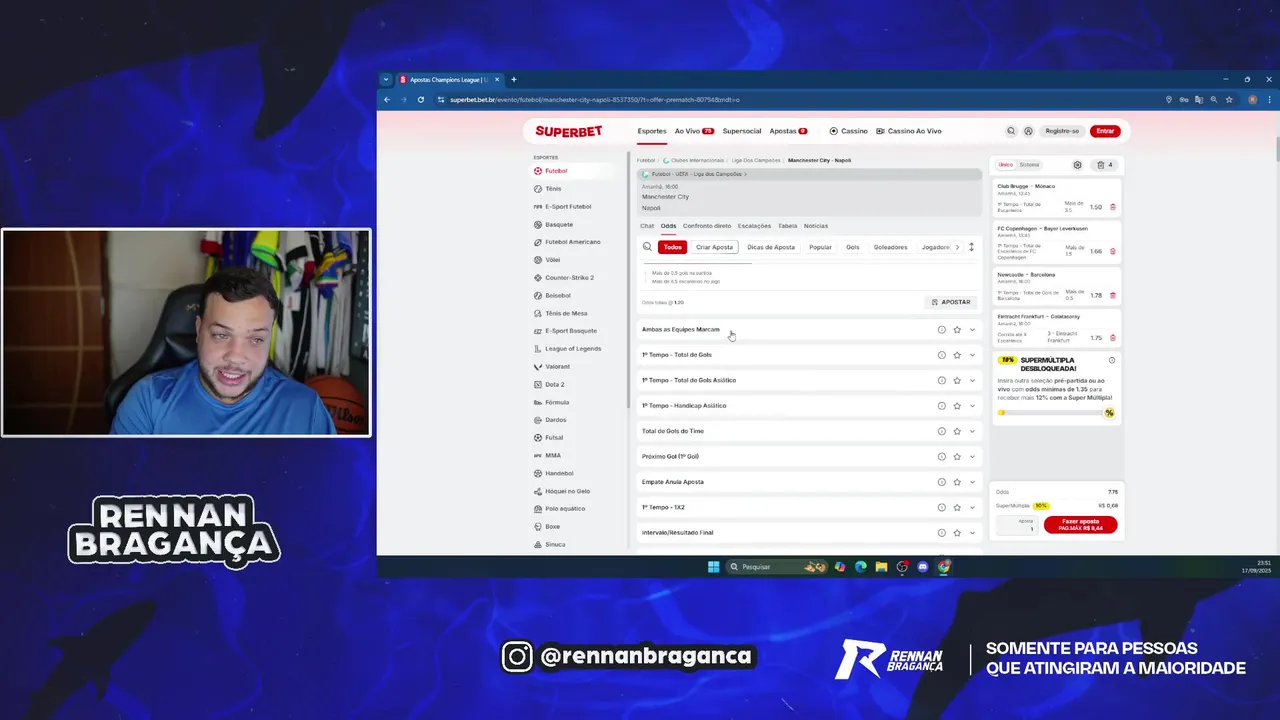Switch to the Tabela tab

click(x=787, y=226)
